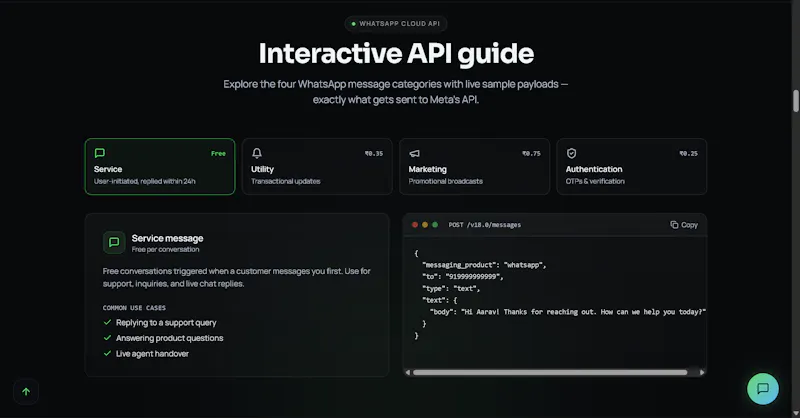Click the "messaging_product" line in code
800x418 pixels.
[x=484, y=265]
